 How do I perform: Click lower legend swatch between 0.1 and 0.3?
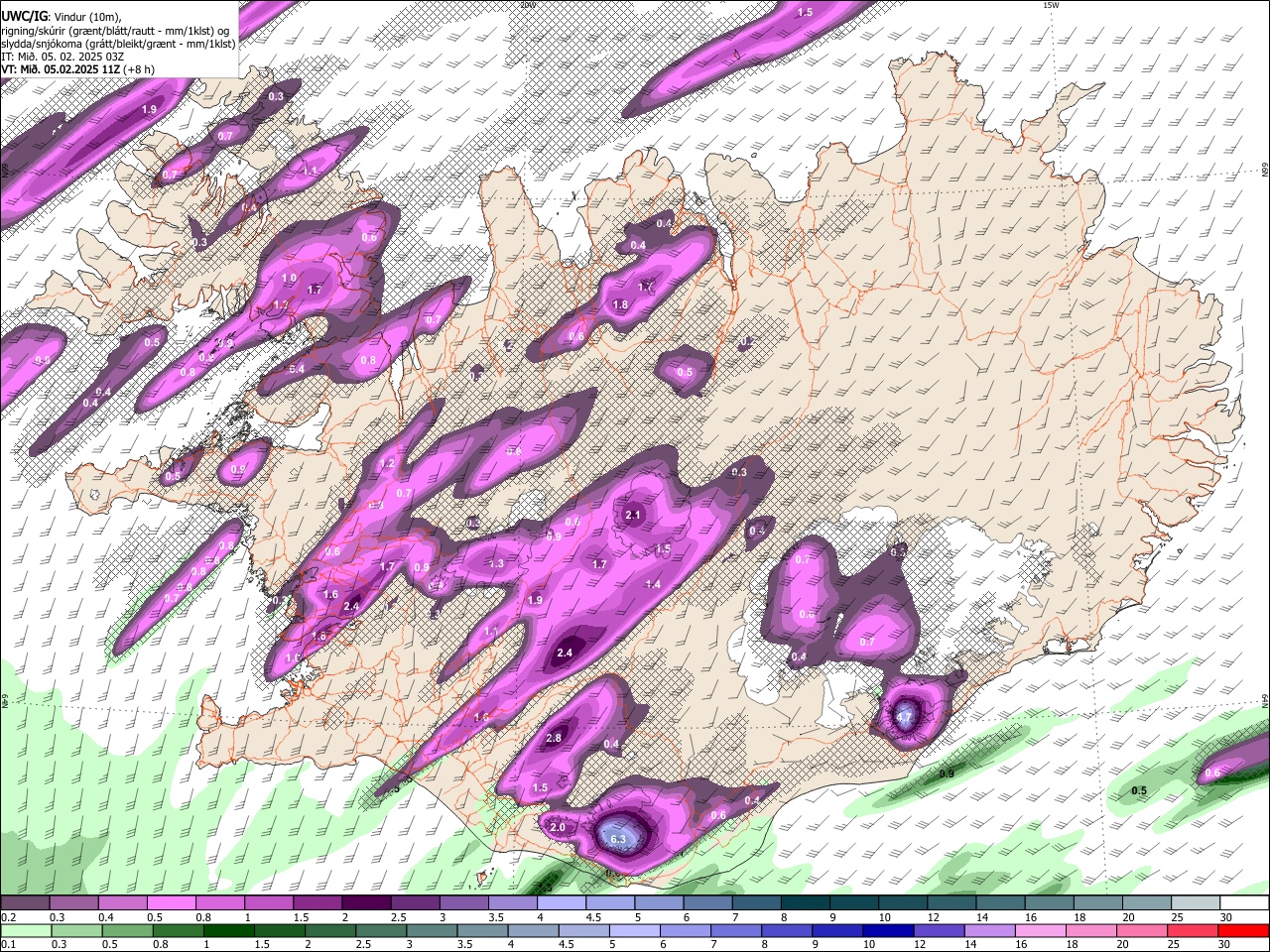coord(25,930)
